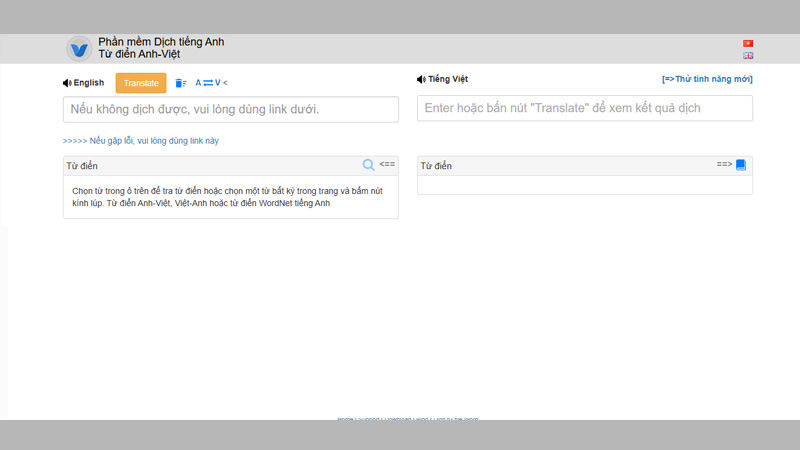The width and height of the screenshot is (800, 450).
Task: Switch to Vietnamese with the flag icon
Action: pos(748,44)
